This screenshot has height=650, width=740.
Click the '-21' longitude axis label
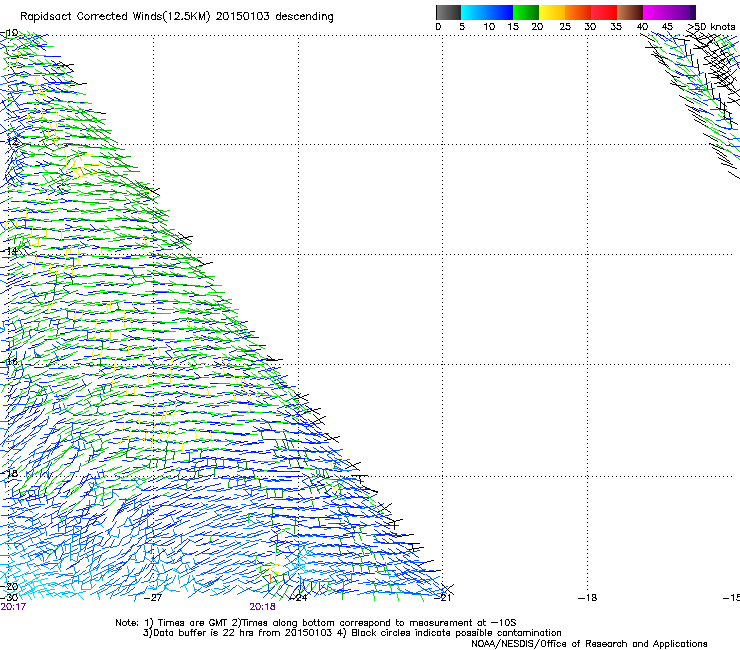click(442, 598)
